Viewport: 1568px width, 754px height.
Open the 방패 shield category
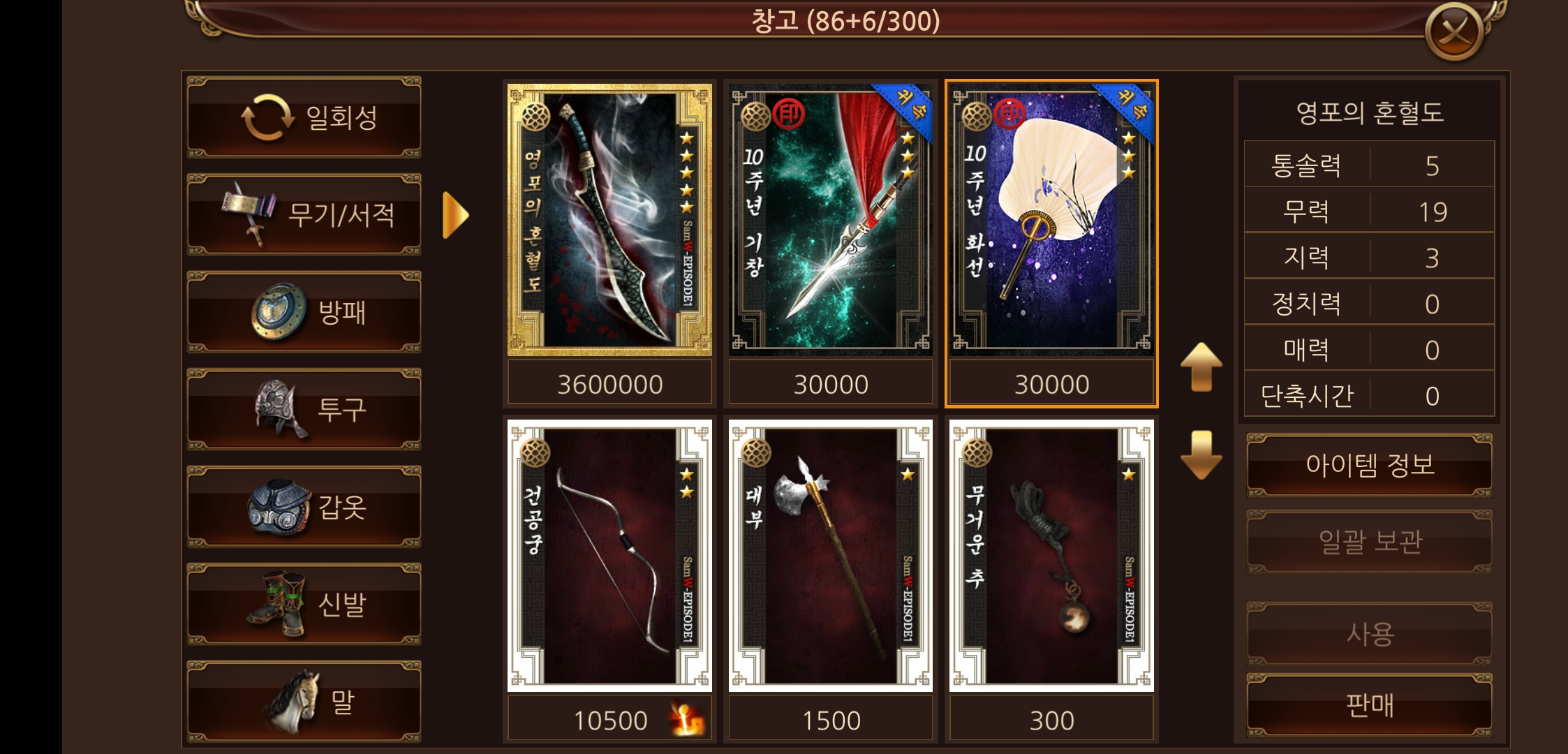[x=304, y=312]
